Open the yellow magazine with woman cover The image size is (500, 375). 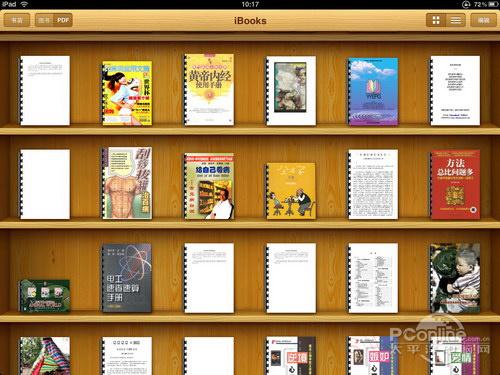[127, 93]
